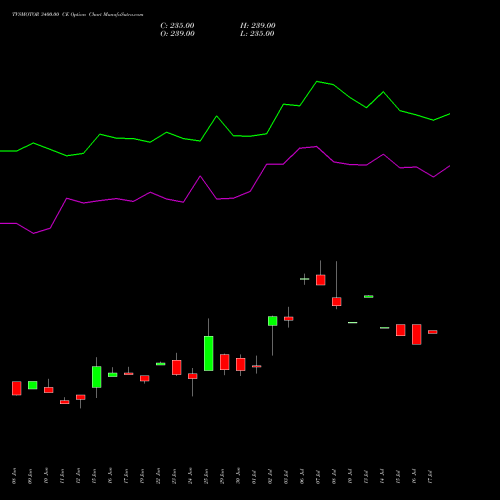This screenshot has height=500, width=500.
Task: Click the green indicator line peak at 07 Jul
Action: point(317,81)
